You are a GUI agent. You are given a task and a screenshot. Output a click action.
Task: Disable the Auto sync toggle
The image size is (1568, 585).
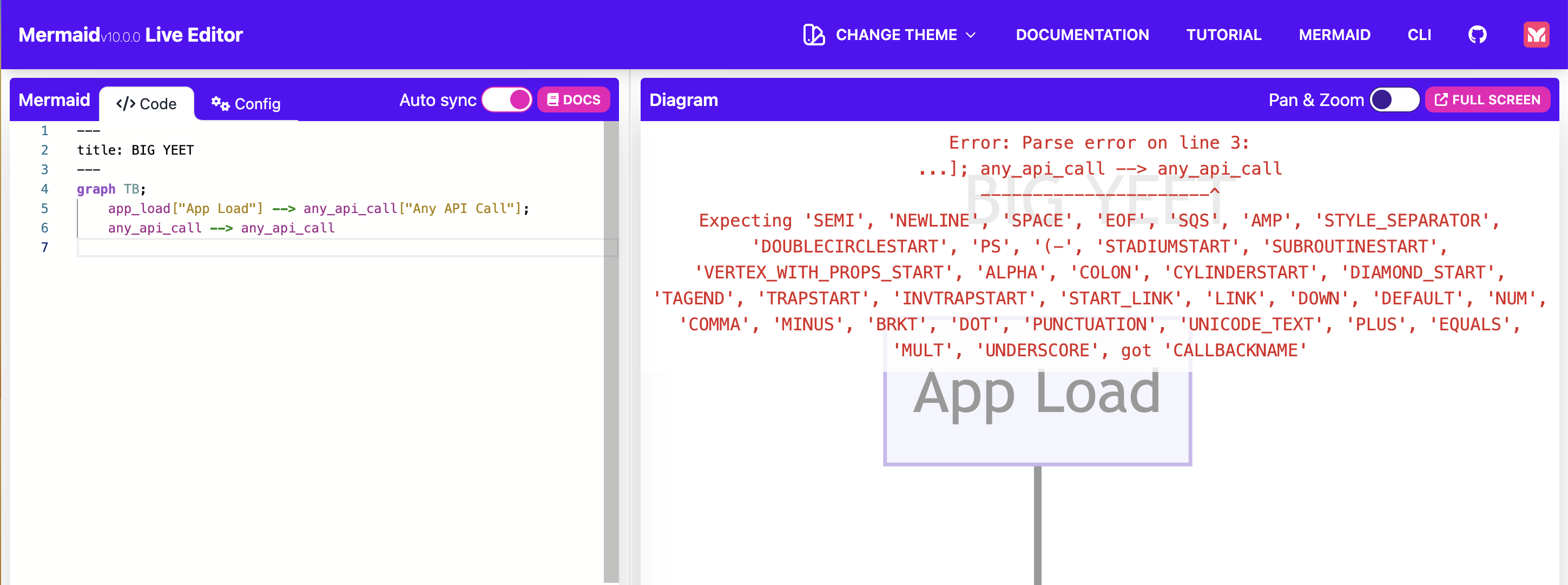pyautogui.click(x=507, y=99)
